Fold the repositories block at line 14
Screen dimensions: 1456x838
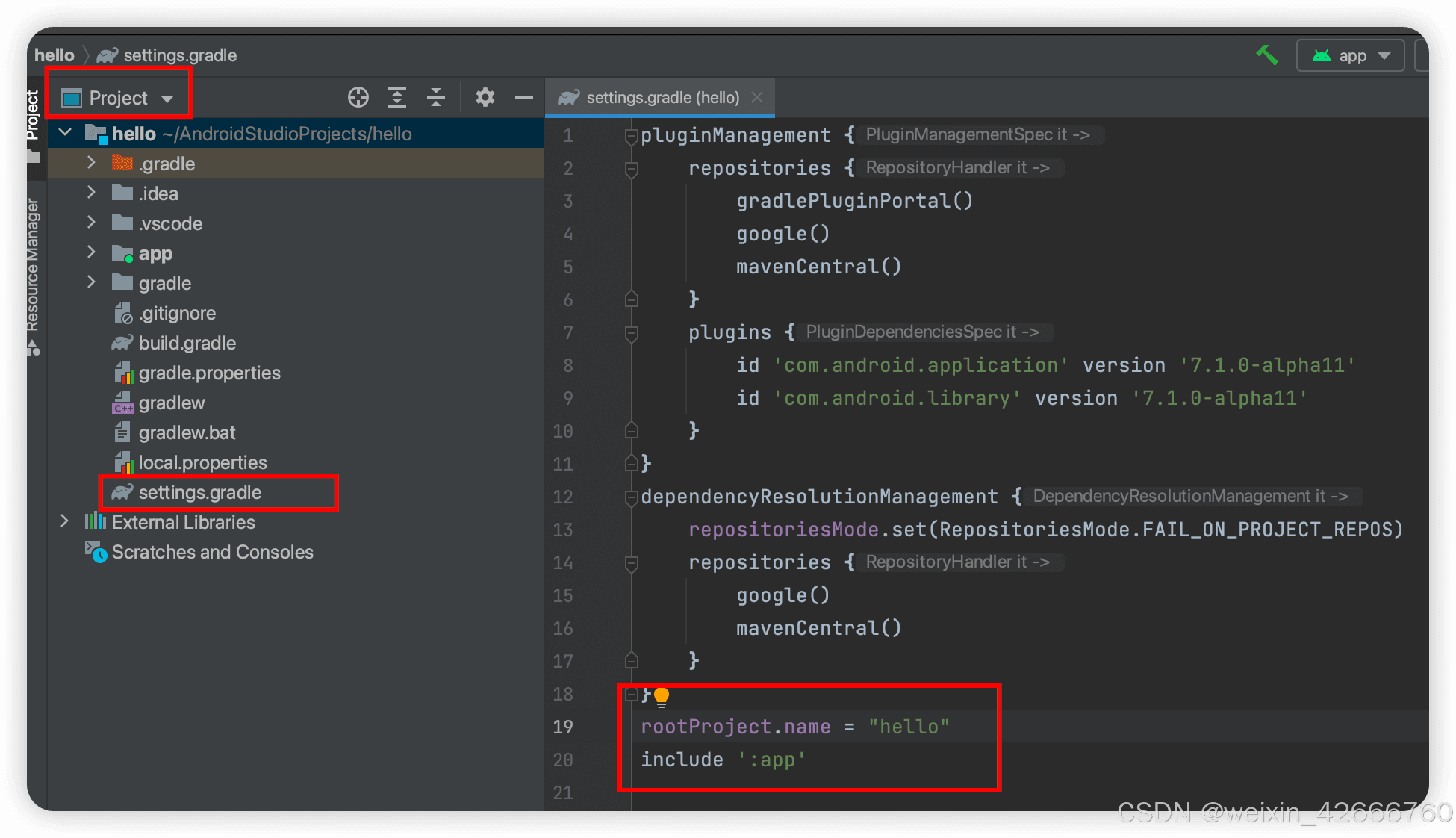click(x=631, y=562)
